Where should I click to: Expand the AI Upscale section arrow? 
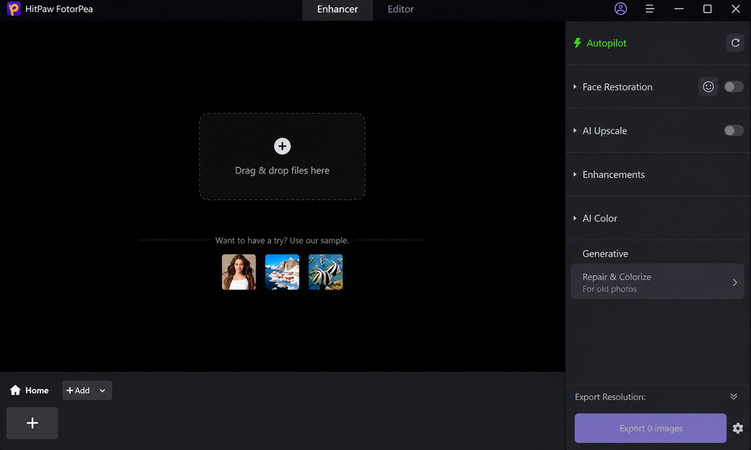(575, 130)
